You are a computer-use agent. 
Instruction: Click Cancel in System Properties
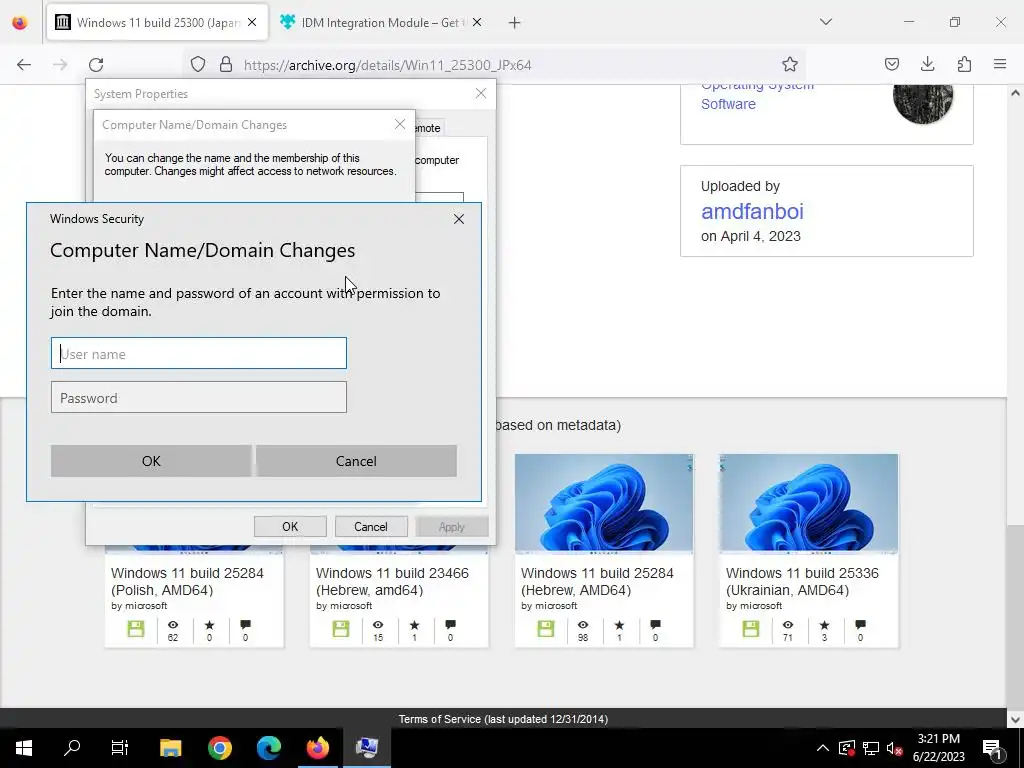pyautogui.click(x=370, y=526)
